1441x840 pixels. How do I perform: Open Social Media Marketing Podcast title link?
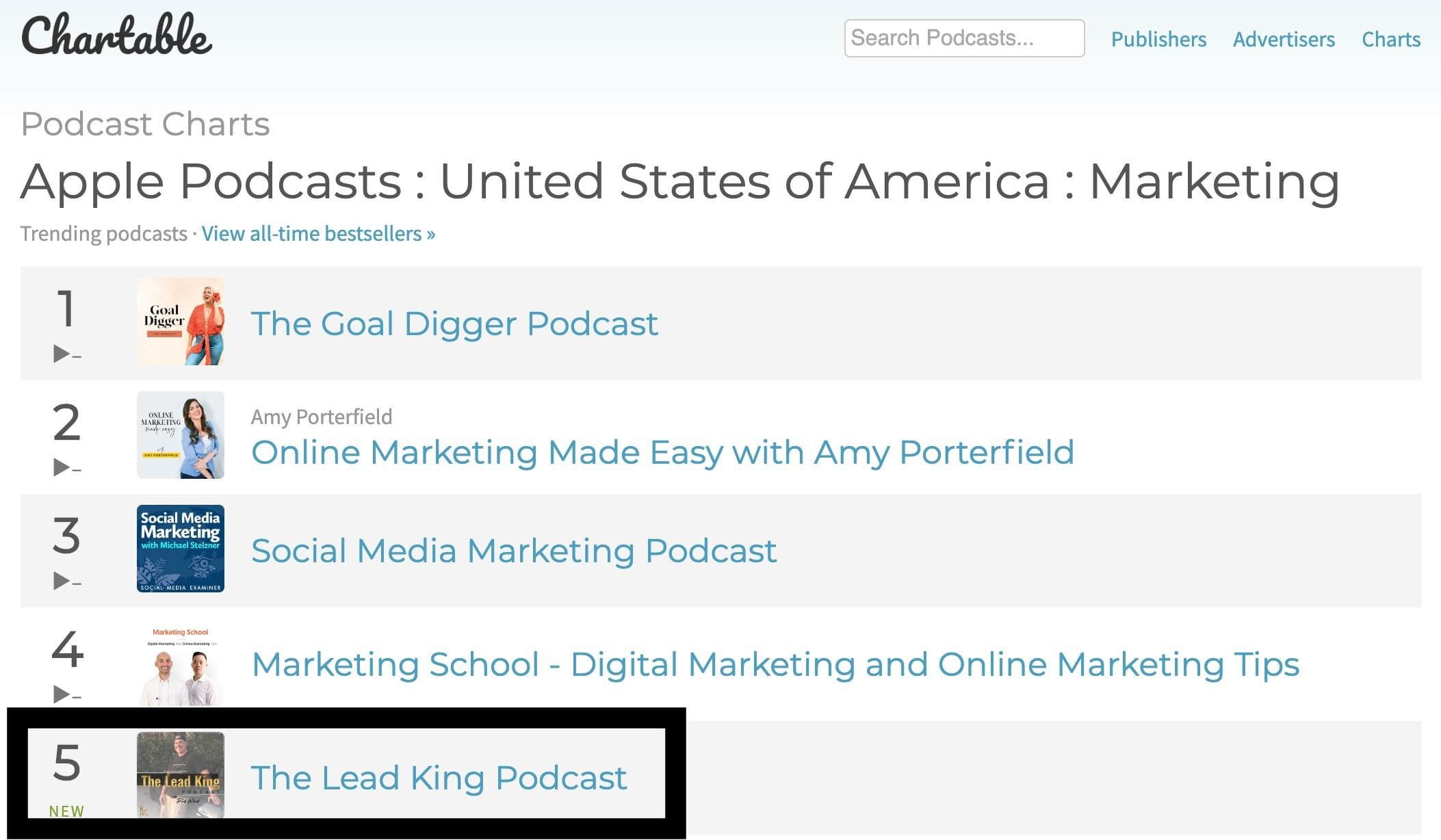pyautogui.click(x=514, y=551)
